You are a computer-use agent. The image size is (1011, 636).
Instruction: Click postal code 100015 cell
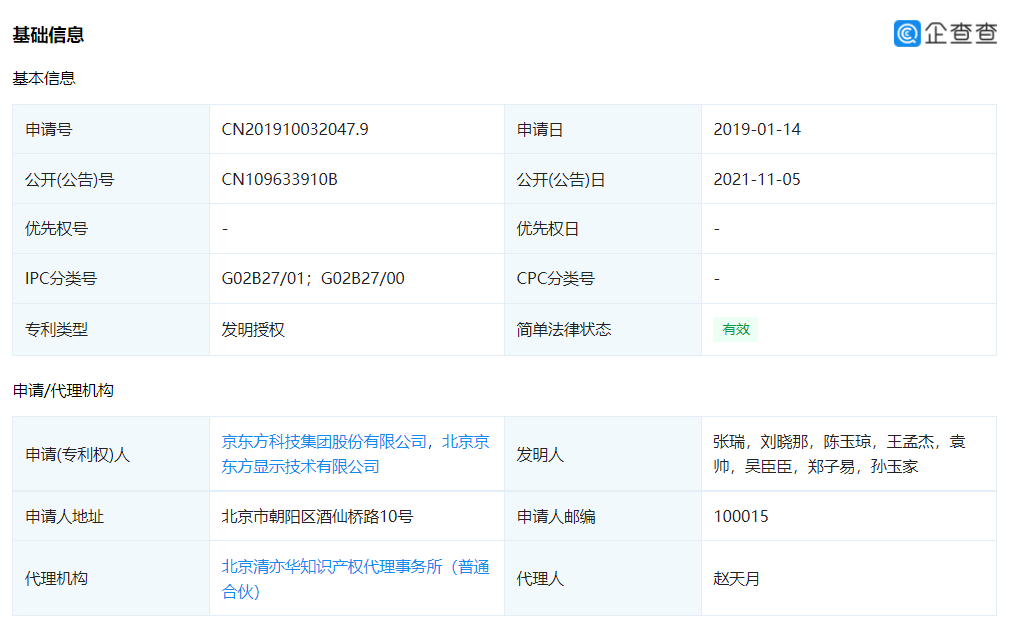coord(742,515)
